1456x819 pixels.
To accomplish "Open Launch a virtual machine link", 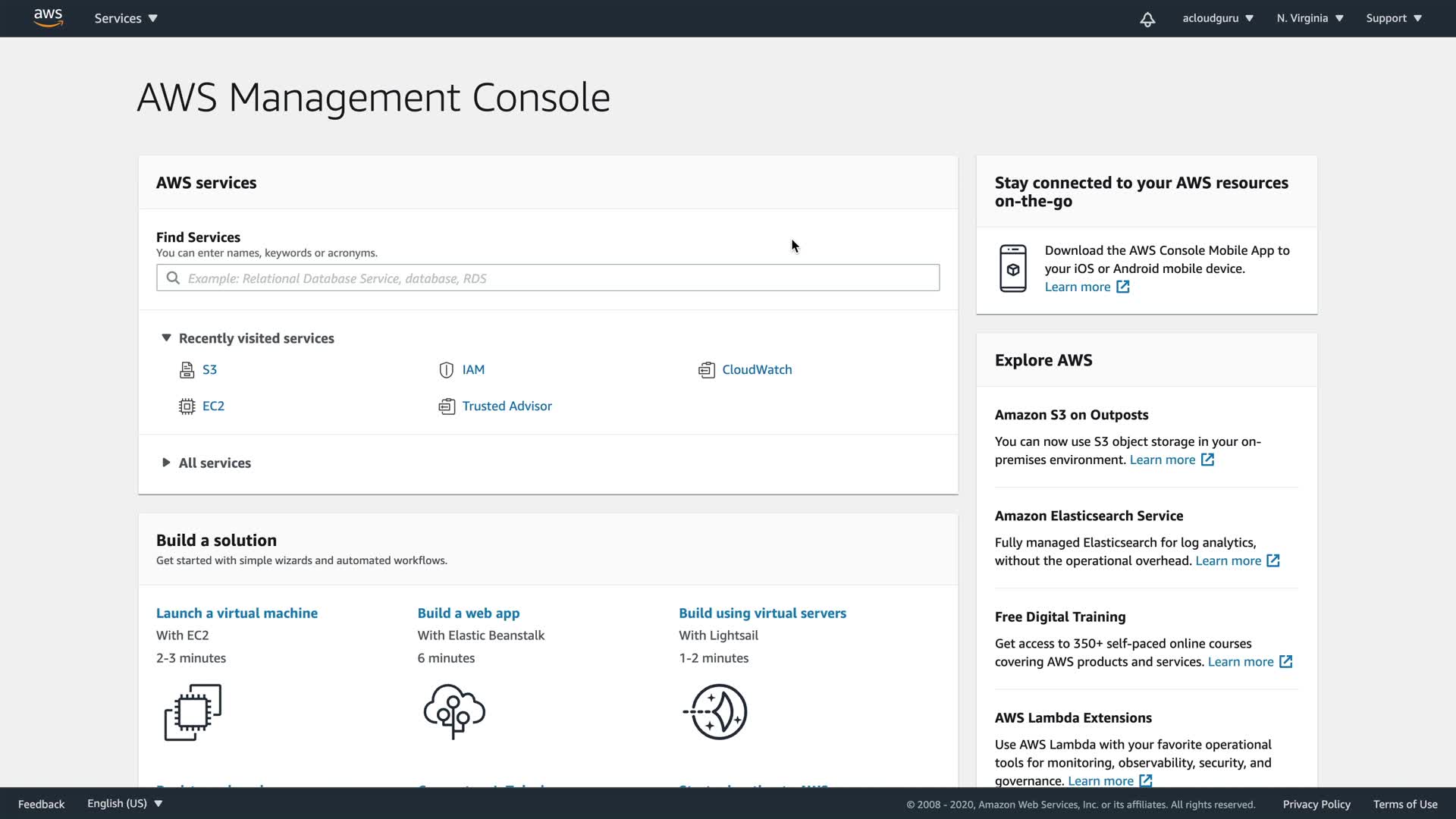I will [x=237, y=613].
